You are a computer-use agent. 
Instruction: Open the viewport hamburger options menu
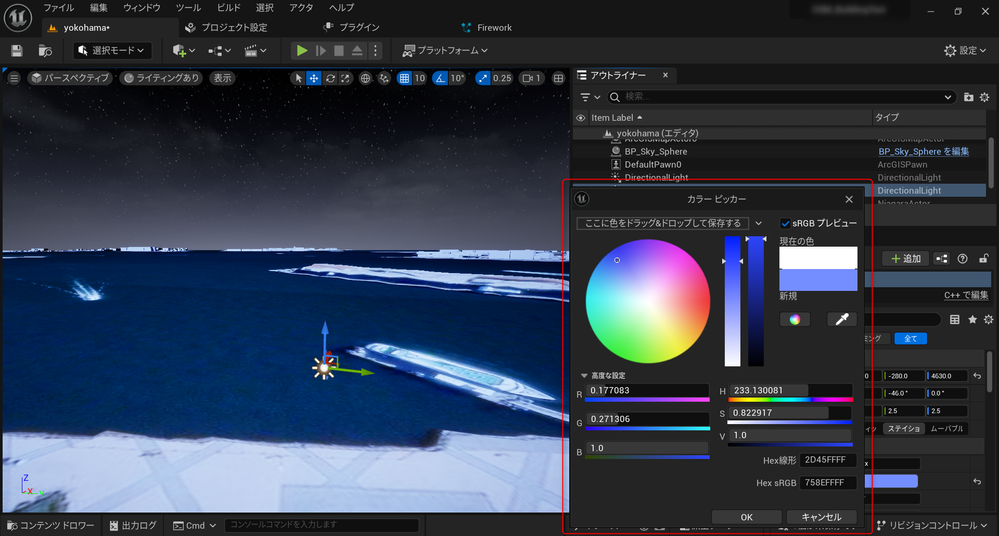[x=14, y=78]
